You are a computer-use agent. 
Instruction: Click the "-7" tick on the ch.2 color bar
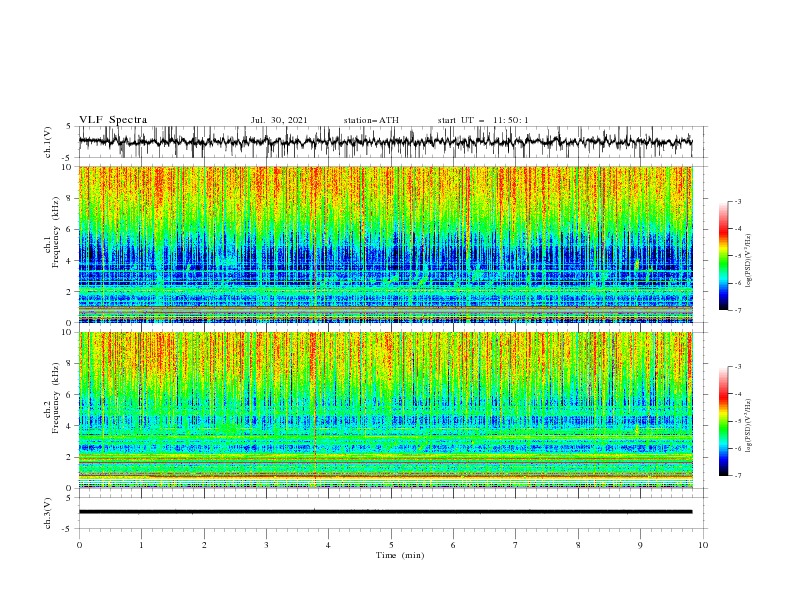(x=737, y=475)
